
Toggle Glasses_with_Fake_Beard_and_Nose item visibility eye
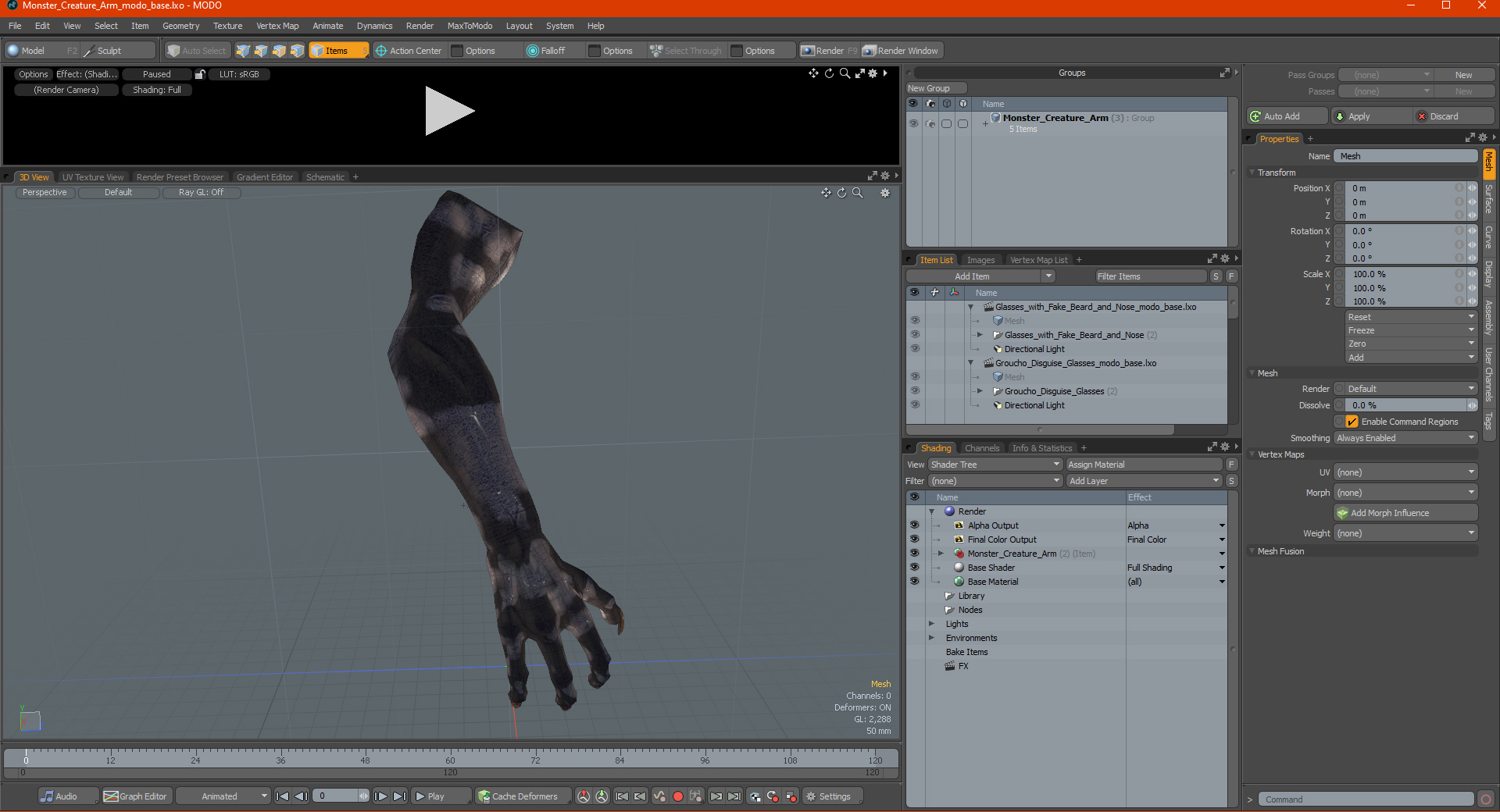(914, 335)
